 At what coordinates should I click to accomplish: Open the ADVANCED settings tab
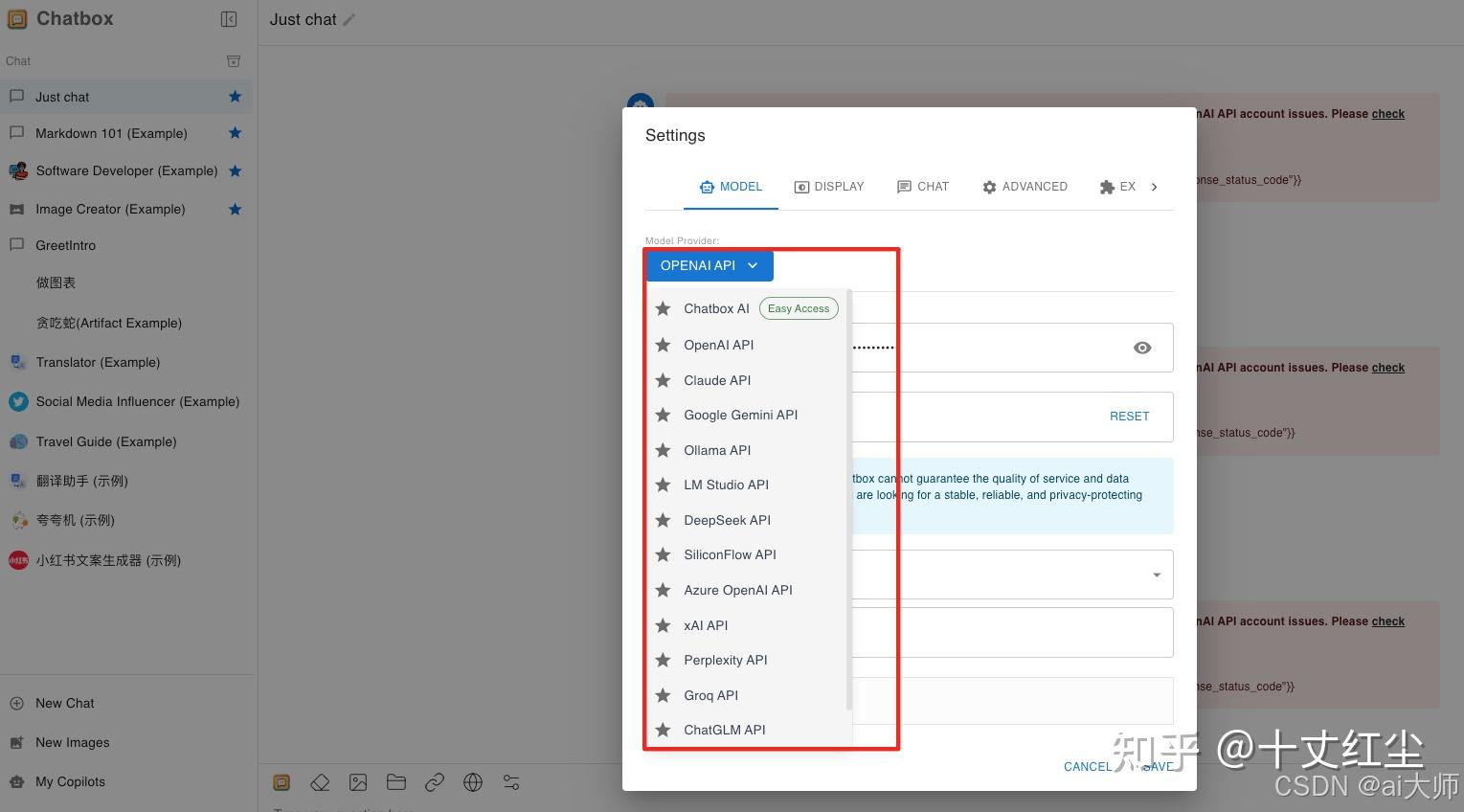point(1025,187)
